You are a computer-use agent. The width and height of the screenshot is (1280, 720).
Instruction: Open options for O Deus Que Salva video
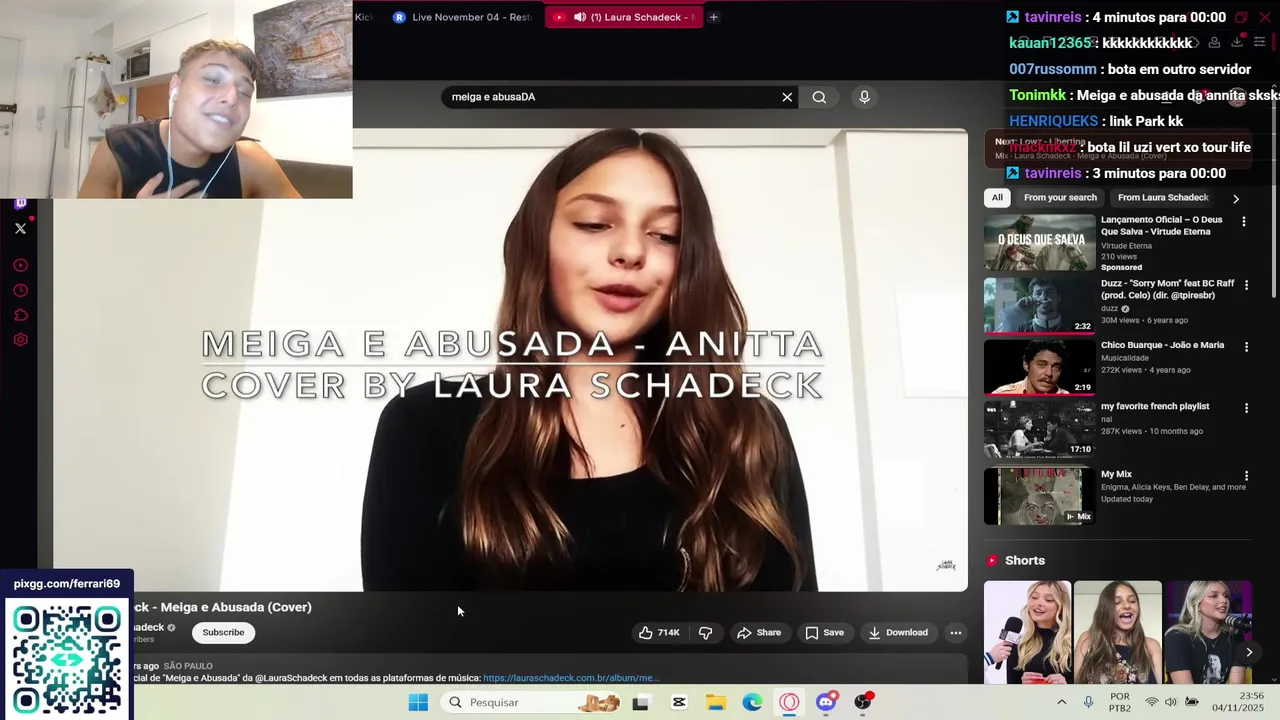[1244, 221]
